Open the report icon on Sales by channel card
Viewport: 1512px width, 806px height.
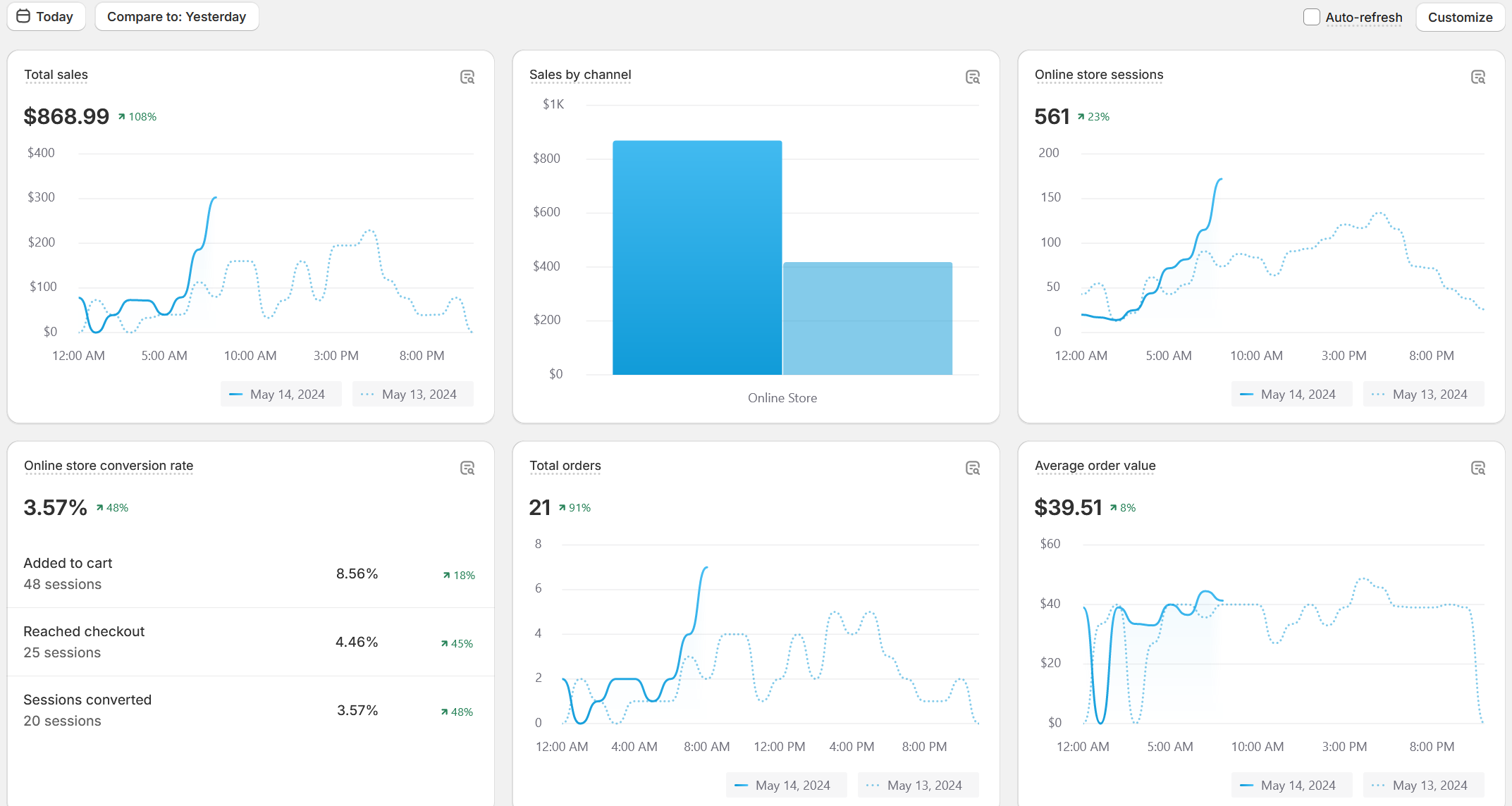(973, 77)
